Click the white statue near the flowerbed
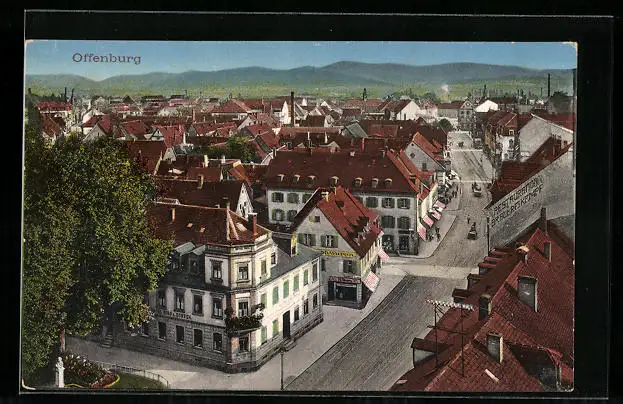Screen dimensions: 623x404 tap(60, 372)
